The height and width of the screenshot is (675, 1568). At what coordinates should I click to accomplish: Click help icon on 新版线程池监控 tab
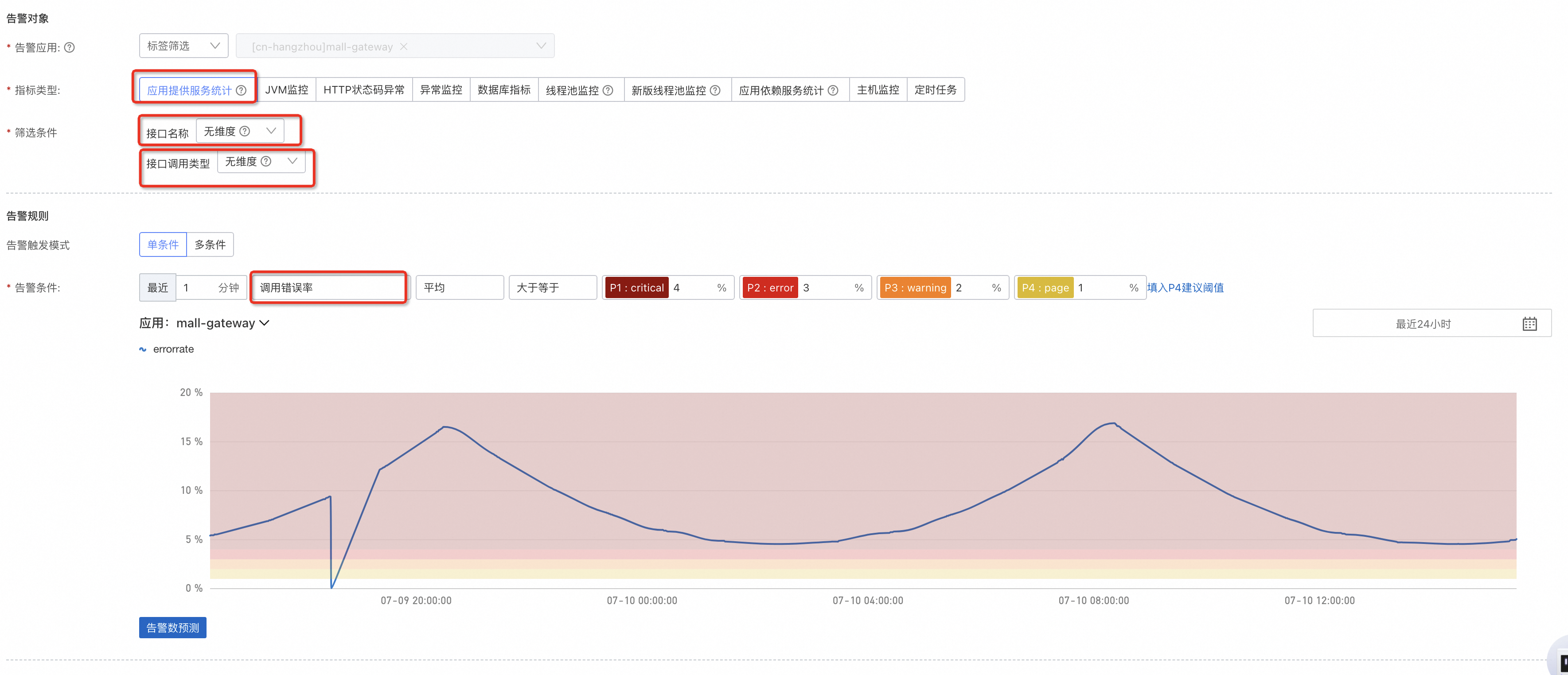[x=715, y=91]
